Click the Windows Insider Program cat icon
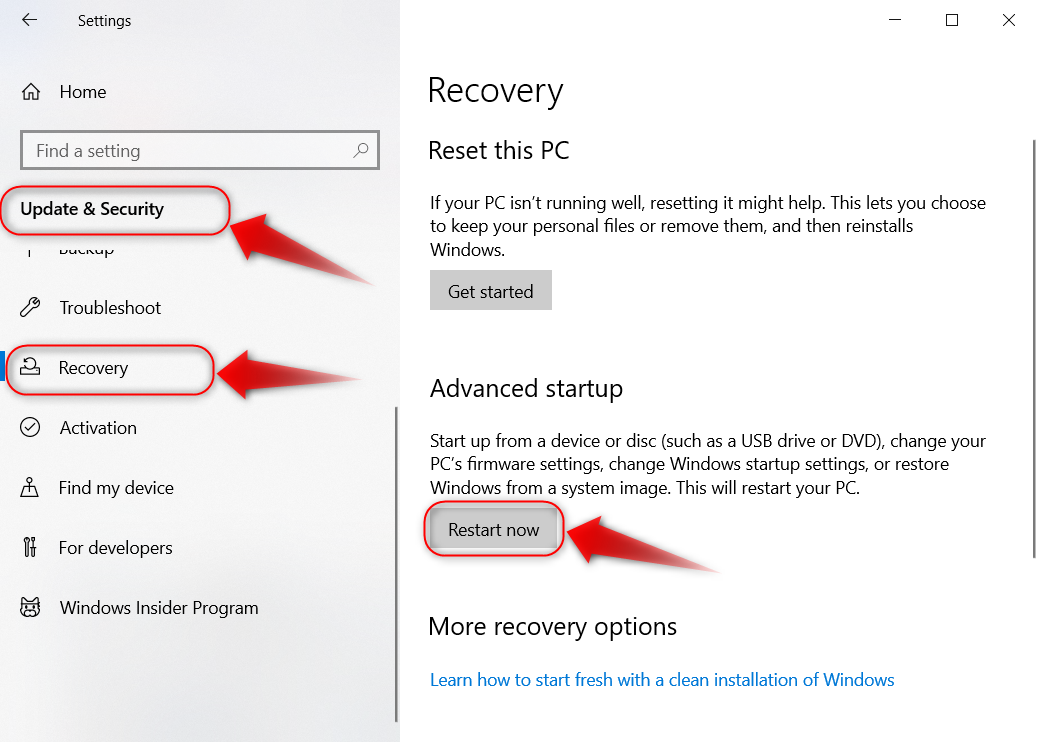Image resolution: width=1038 pixels, height=742 pixels. point(30,608)
